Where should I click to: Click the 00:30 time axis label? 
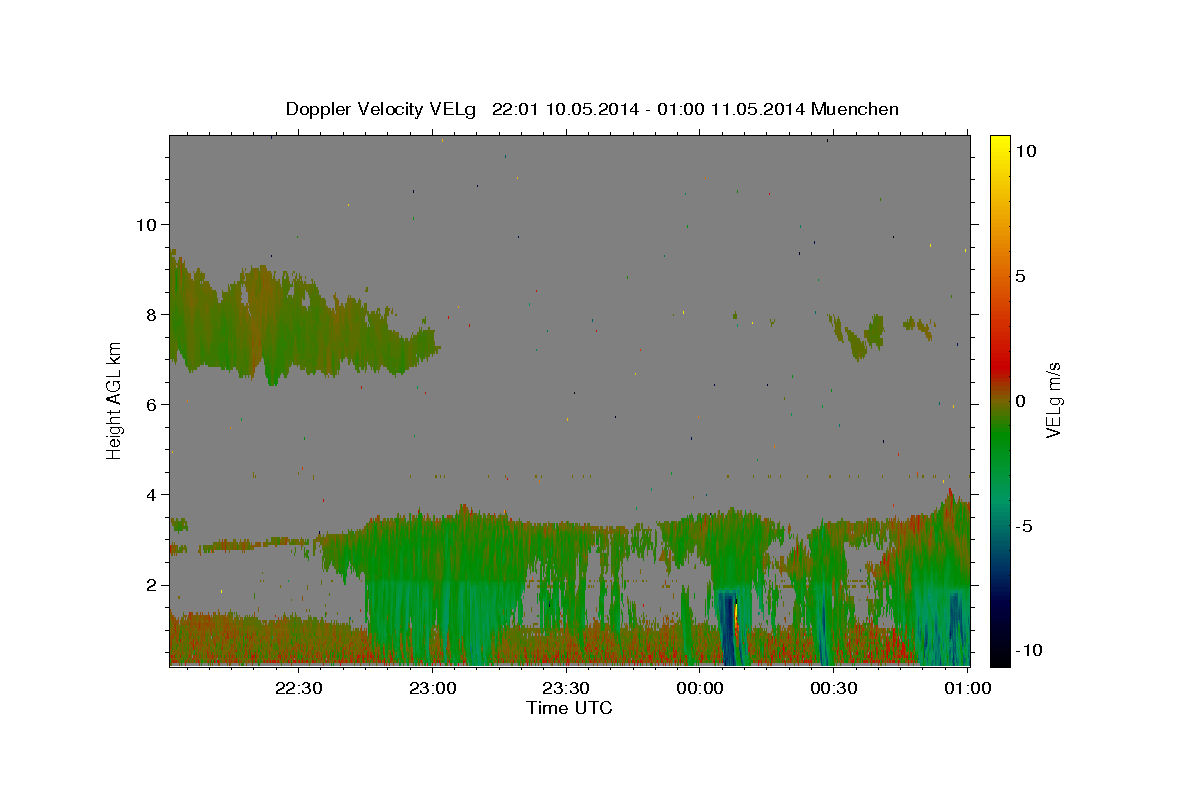(833, 687)
